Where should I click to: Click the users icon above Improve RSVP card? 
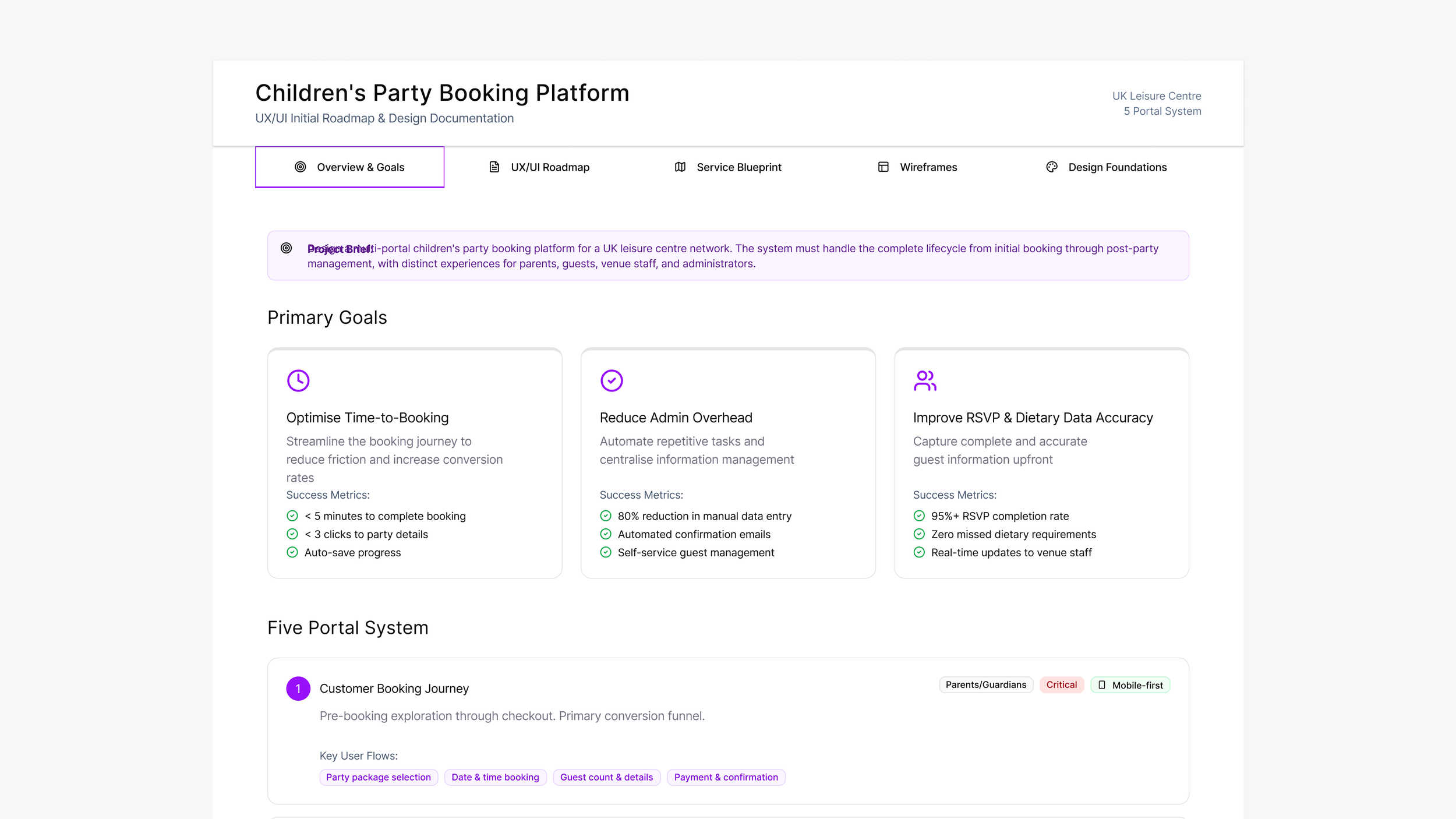pyautogui.click(x=925, y=380)
